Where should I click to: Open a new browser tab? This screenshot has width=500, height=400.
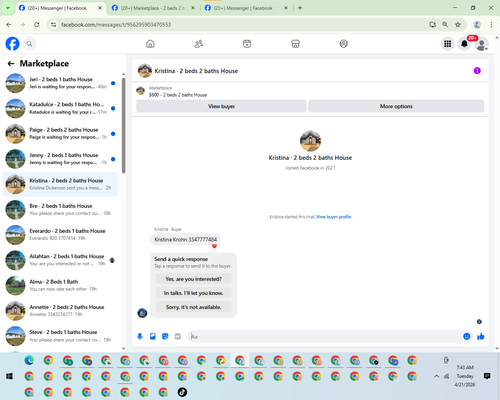tap(300, 8)
